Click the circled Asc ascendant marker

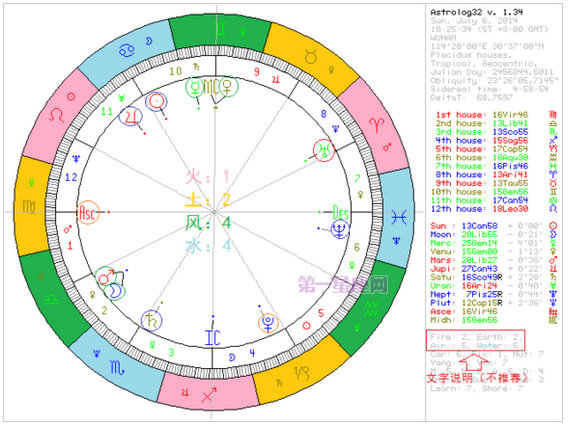pyautogui.click(x=88, y=212)
